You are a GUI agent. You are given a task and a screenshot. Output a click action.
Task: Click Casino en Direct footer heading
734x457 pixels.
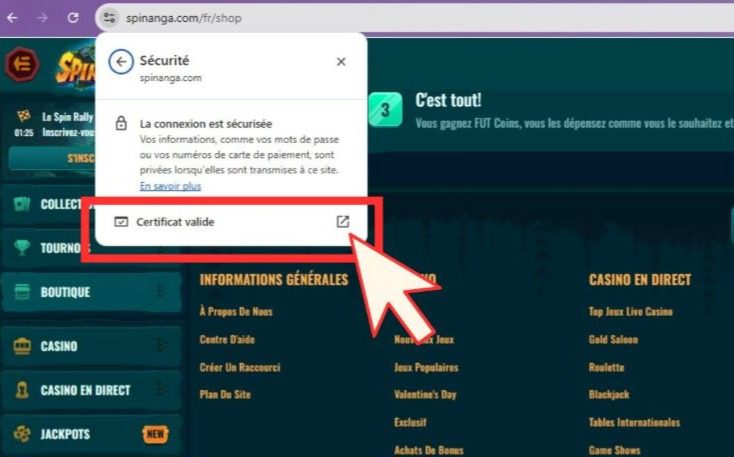pyautogui.click(x=640, y=280)
